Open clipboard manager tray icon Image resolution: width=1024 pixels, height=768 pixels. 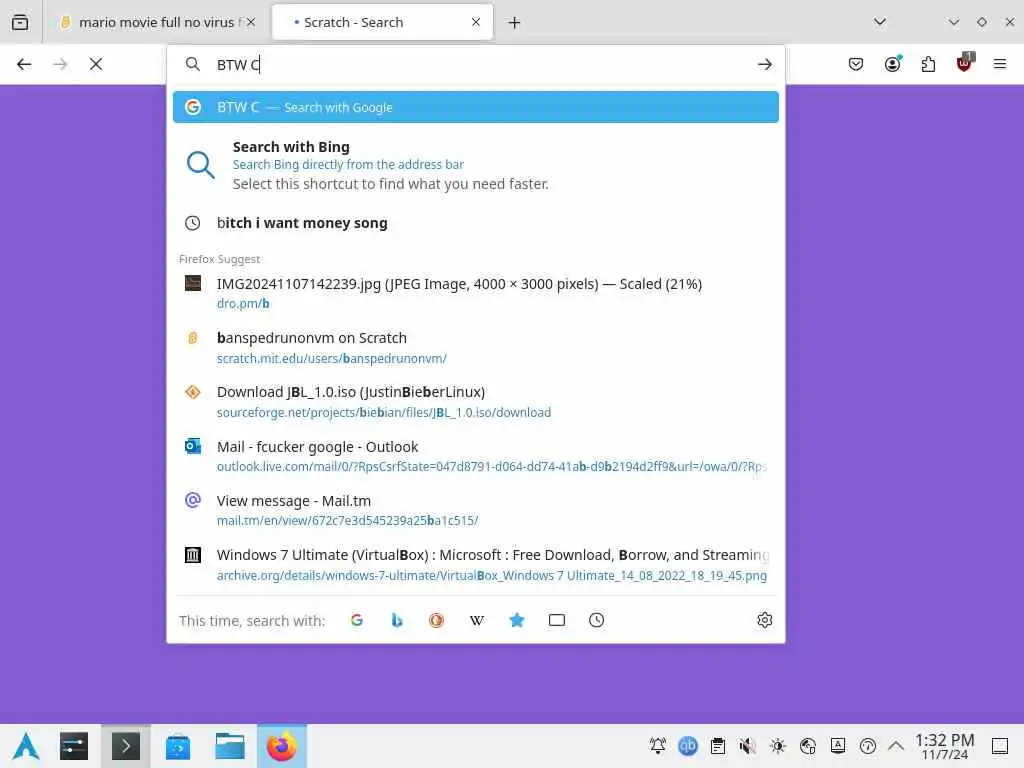coord(718,745)
